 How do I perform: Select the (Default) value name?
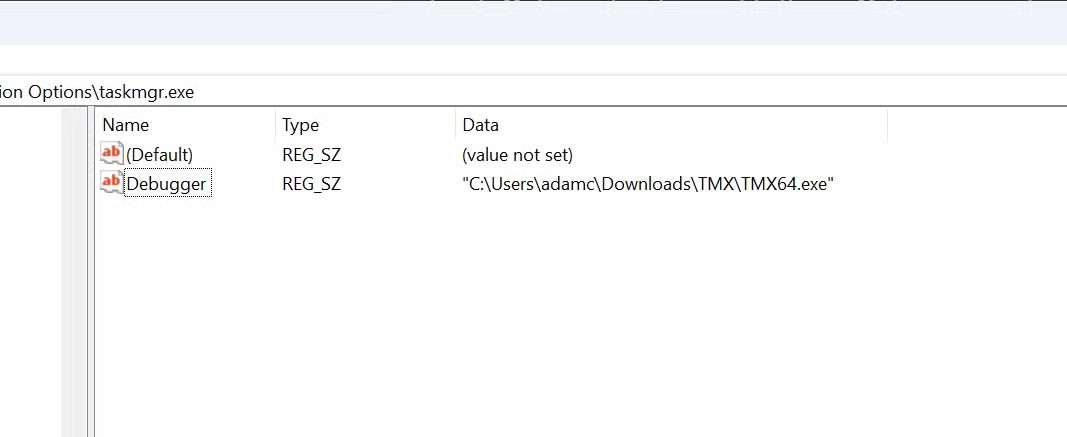coord(160,155)
